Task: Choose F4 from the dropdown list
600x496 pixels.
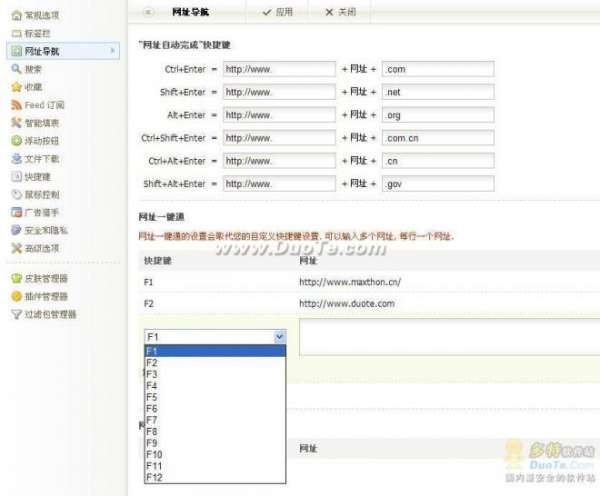Action: pos(215,385)
